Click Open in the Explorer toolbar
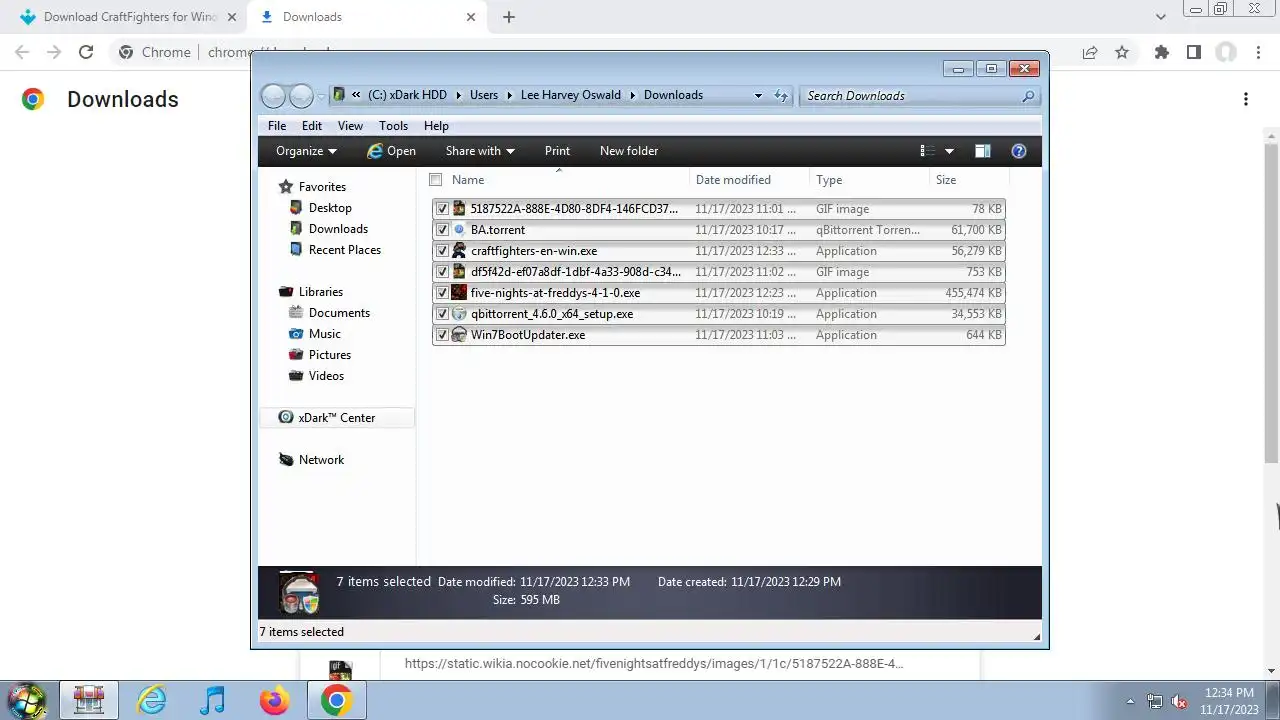Viewport: 1280px width, 720px height. pos(391,151)
